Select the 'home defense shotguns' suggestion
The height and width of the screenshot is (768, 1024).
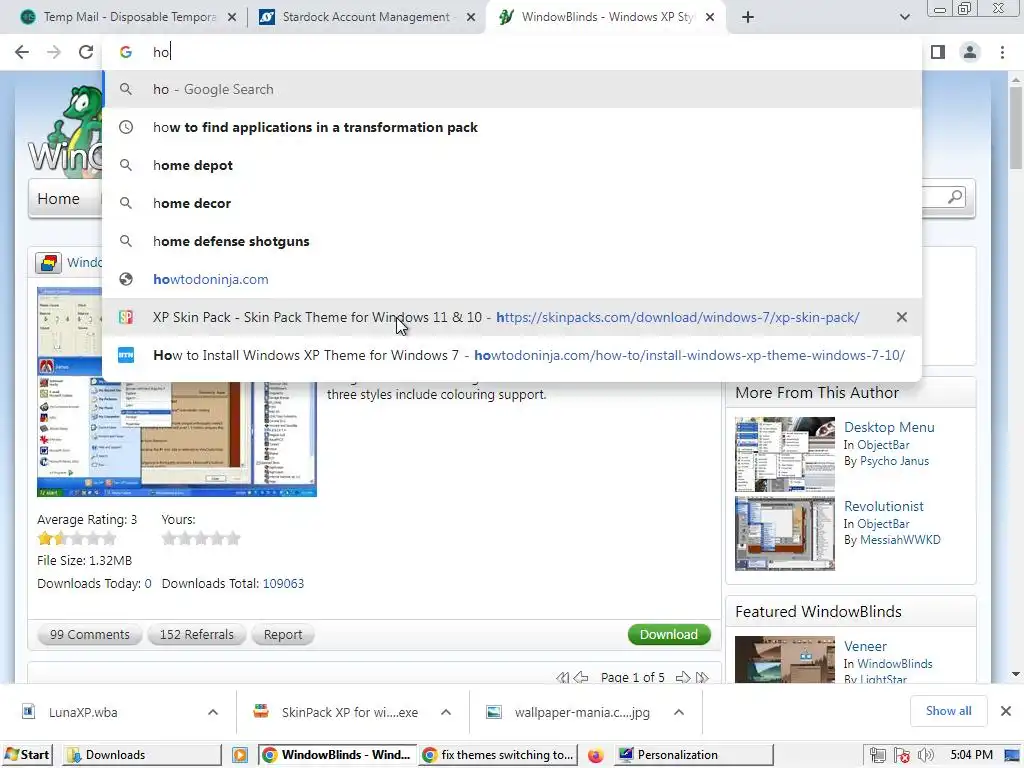(x=512, y=241)
